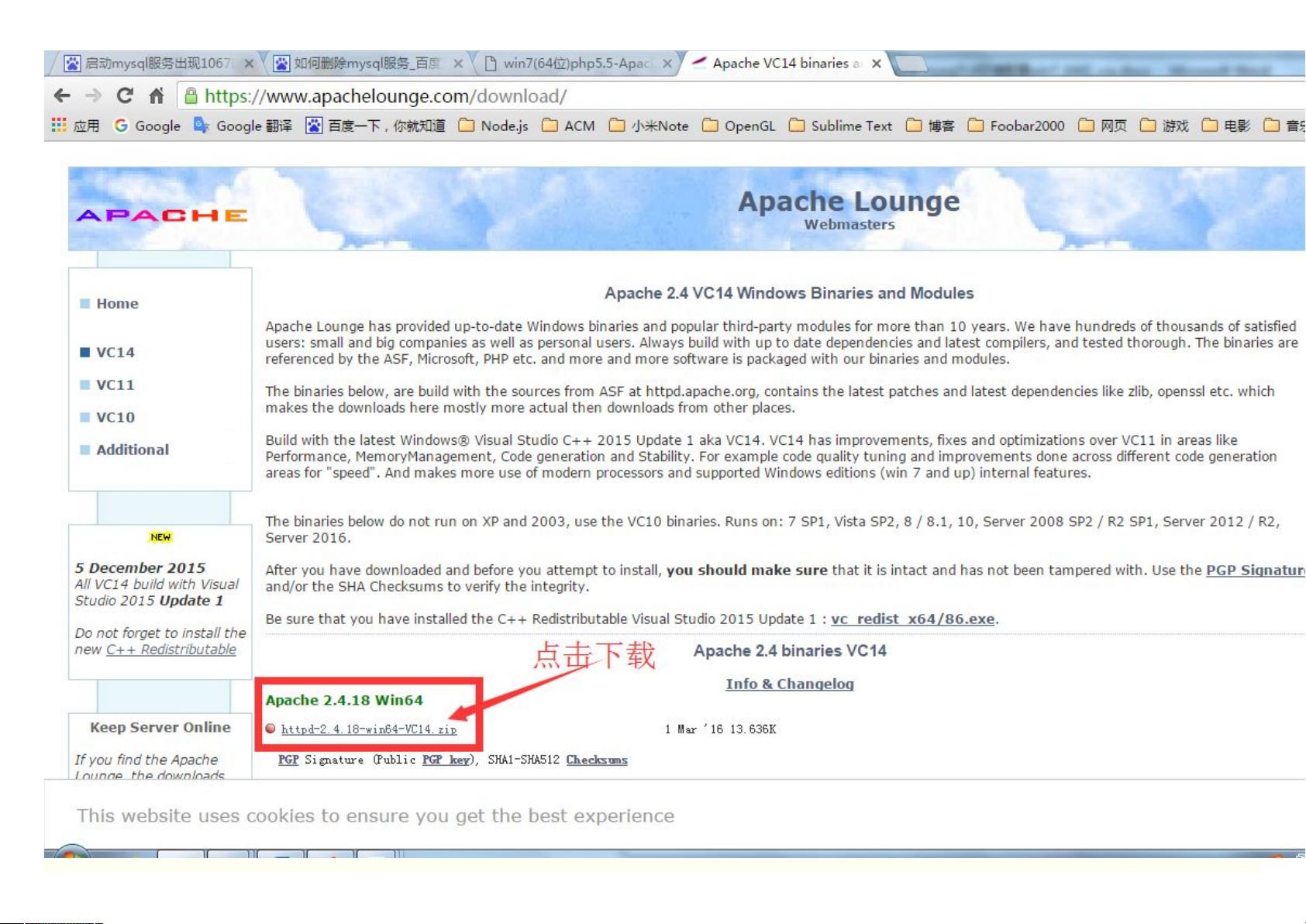1306x924 pixels.
Task: Open the browser home page icon
Action: point(157,95)
